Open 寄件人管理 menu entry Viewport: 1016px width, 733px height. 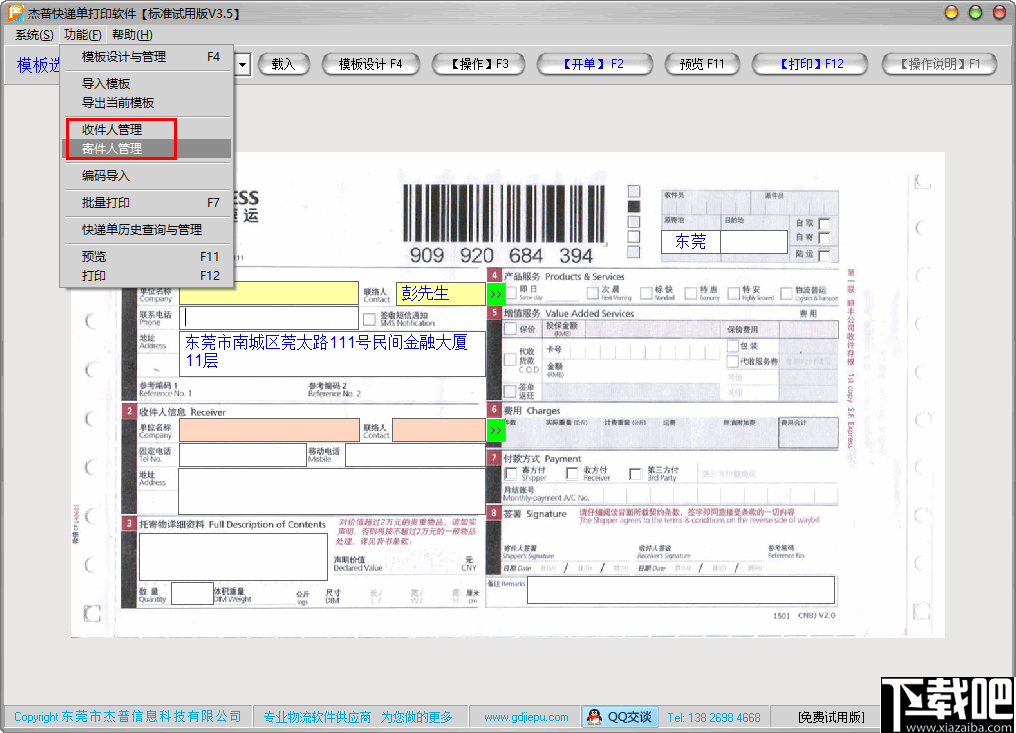click(x=147, y=148)
